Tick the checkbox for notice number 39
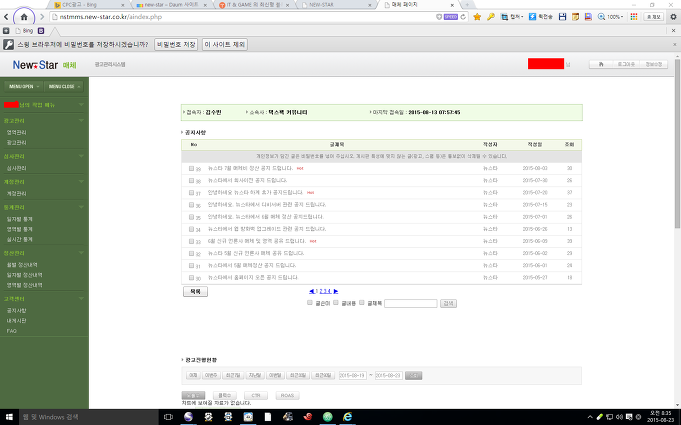The image size is (681, 425). tap(191, 168)
